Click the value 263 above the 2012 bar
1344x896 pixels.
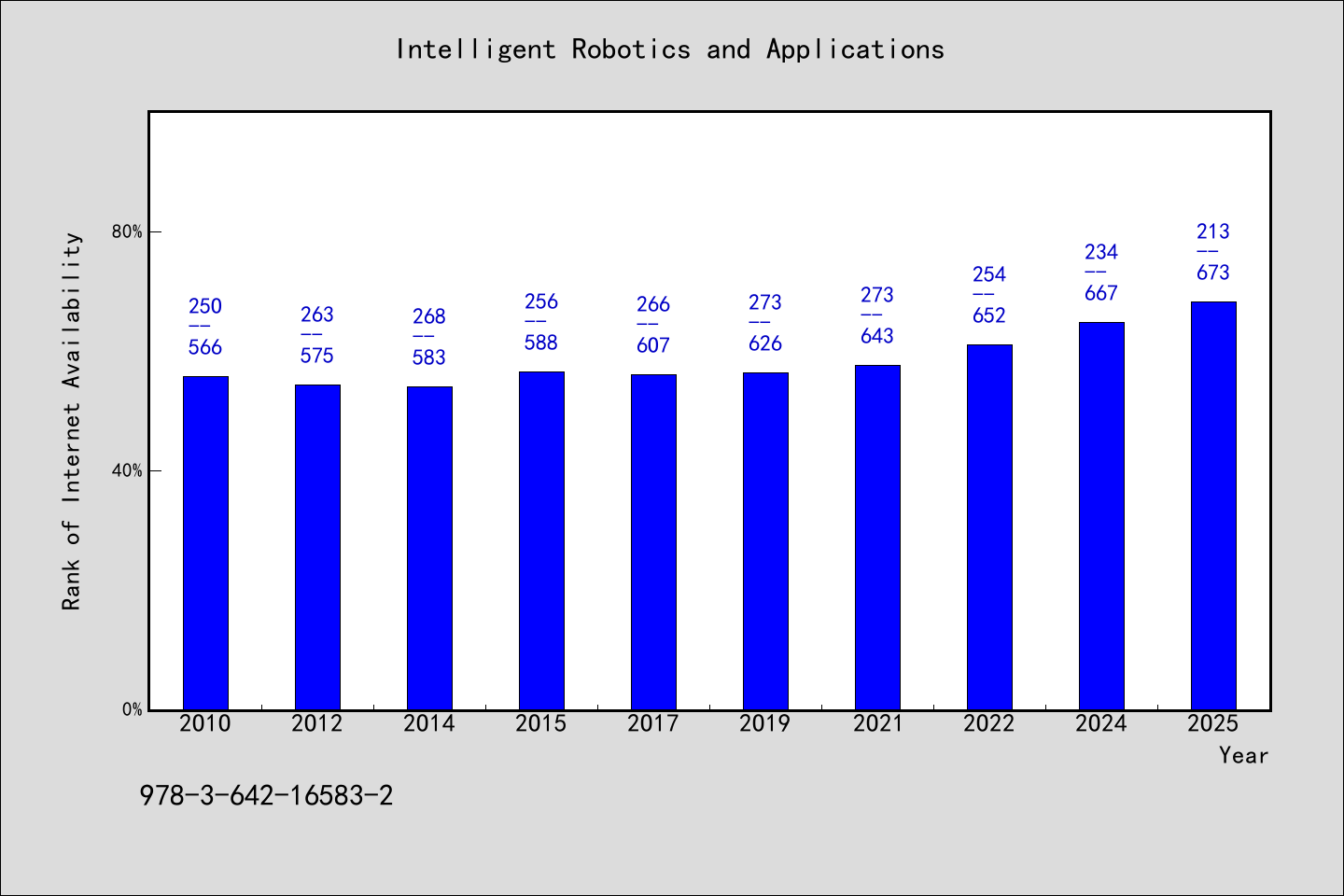pos(317,315)
